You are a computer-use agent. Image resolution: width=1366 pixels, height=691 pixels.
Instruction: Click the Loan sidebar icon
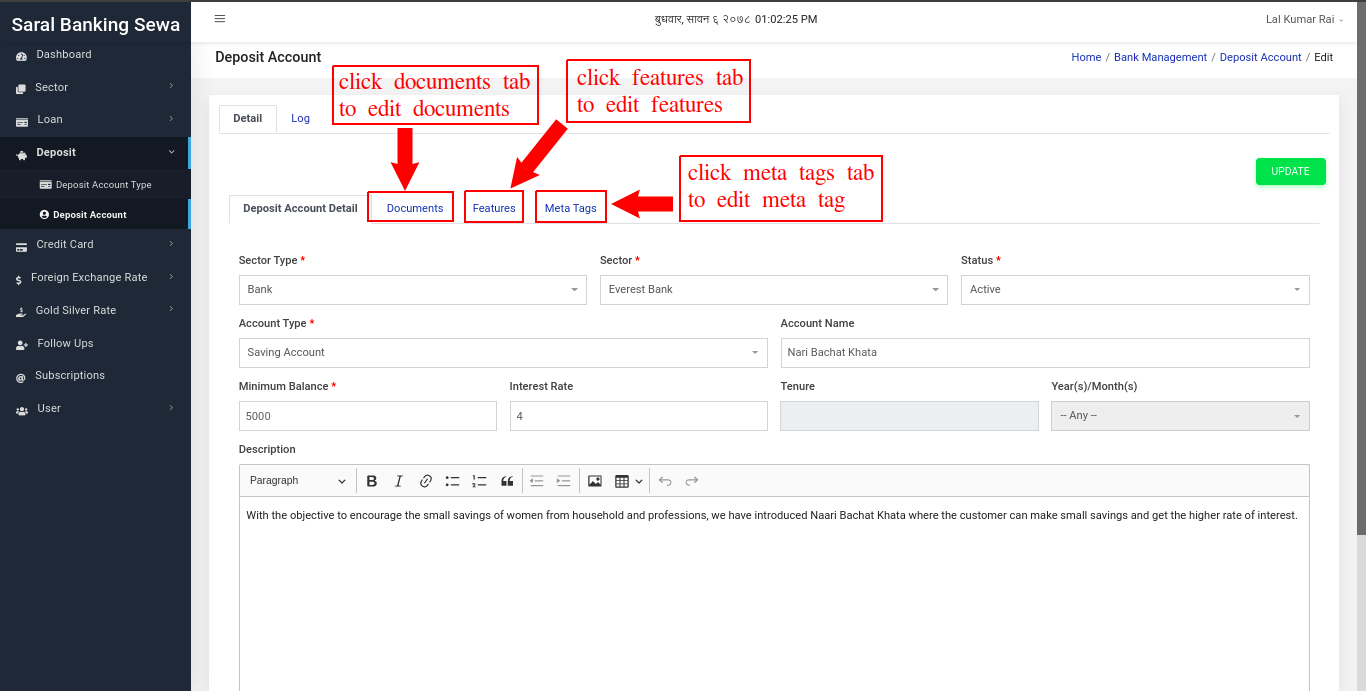(21, 121)
